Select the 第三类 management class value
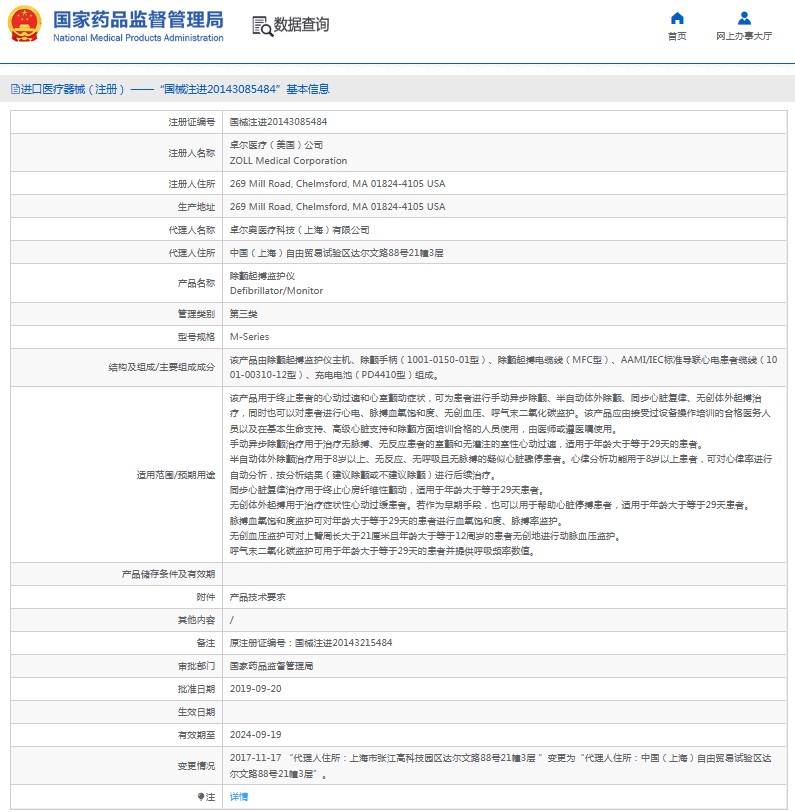The height and width of the screenshot is (812, 795). [x=243, y=313]
